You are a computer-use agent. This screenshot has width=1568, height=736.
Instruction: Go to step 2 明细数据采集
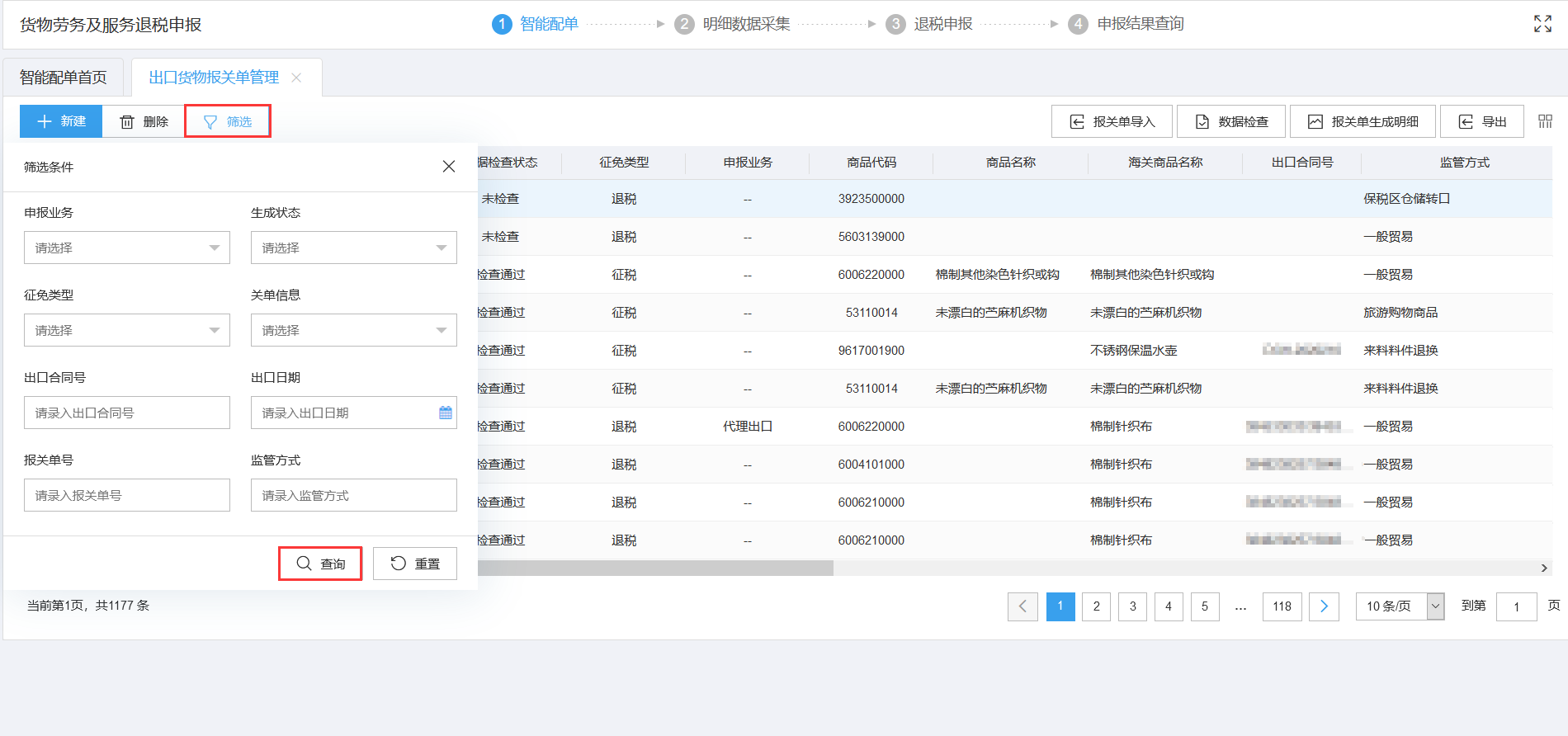tap(733, 24)
